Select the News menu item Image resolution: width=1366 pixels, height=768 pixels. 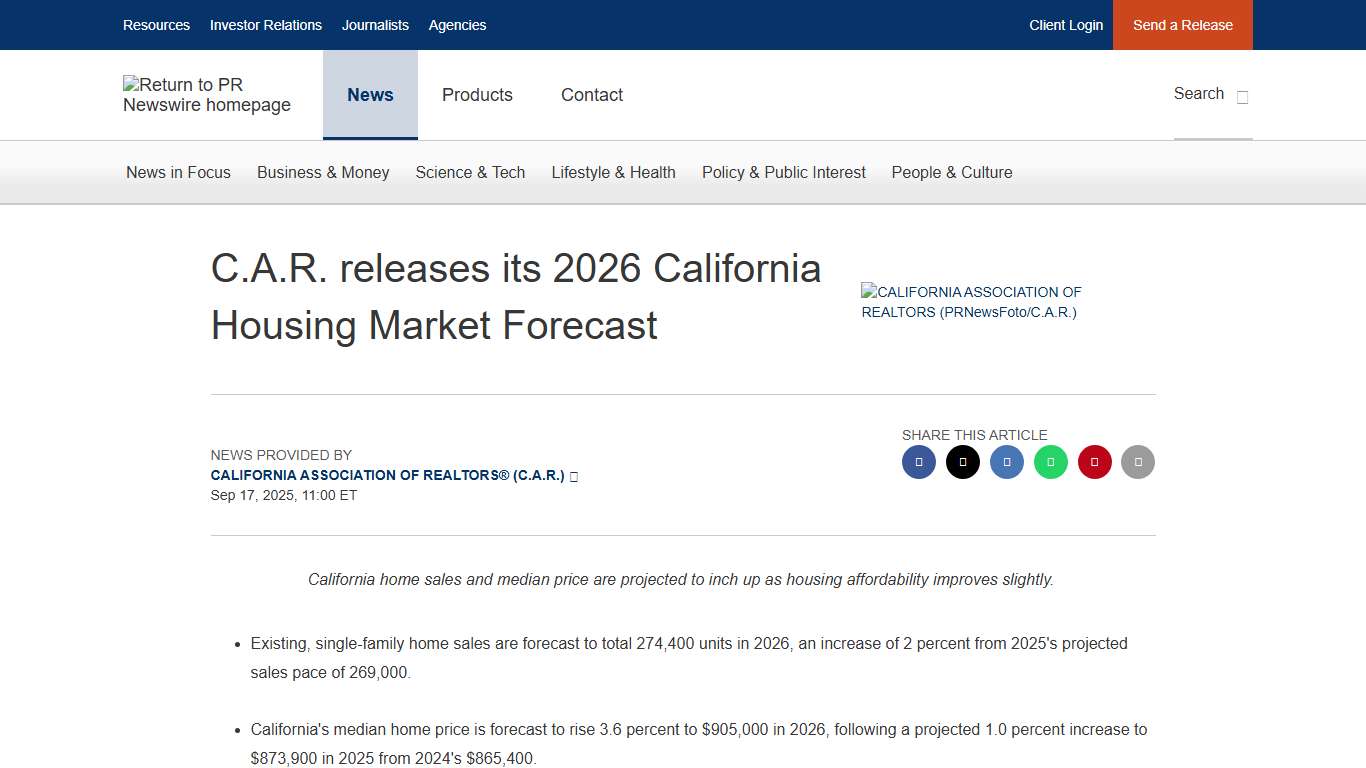coord(370,94)
